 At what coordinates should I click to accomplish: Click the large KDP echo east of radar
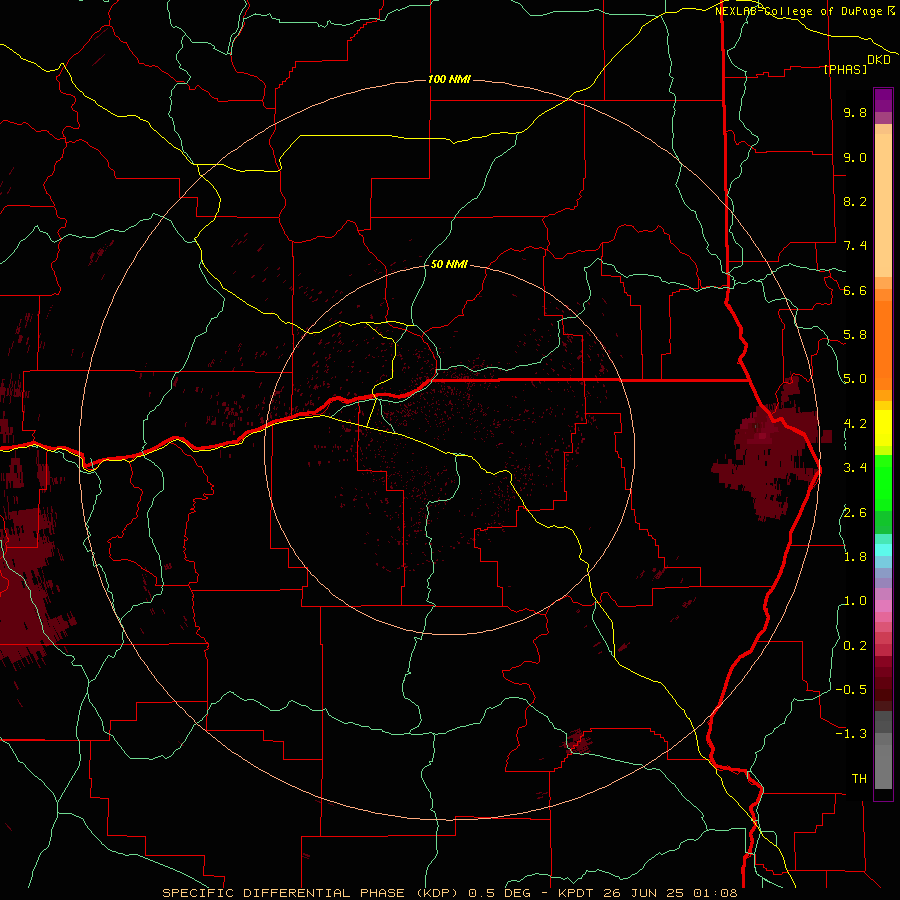click(769, 452)
